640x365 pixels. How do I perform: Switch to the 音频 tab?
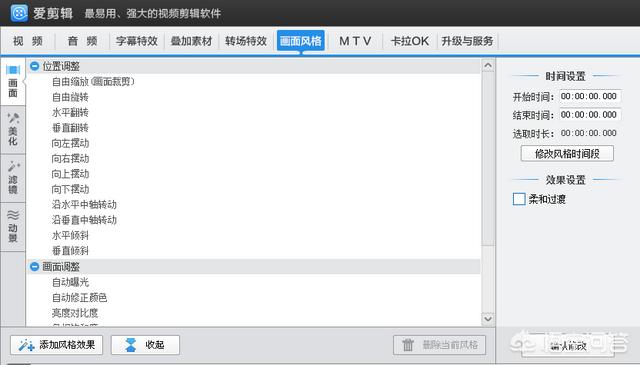pyautogui.click(x=82, y=41)
